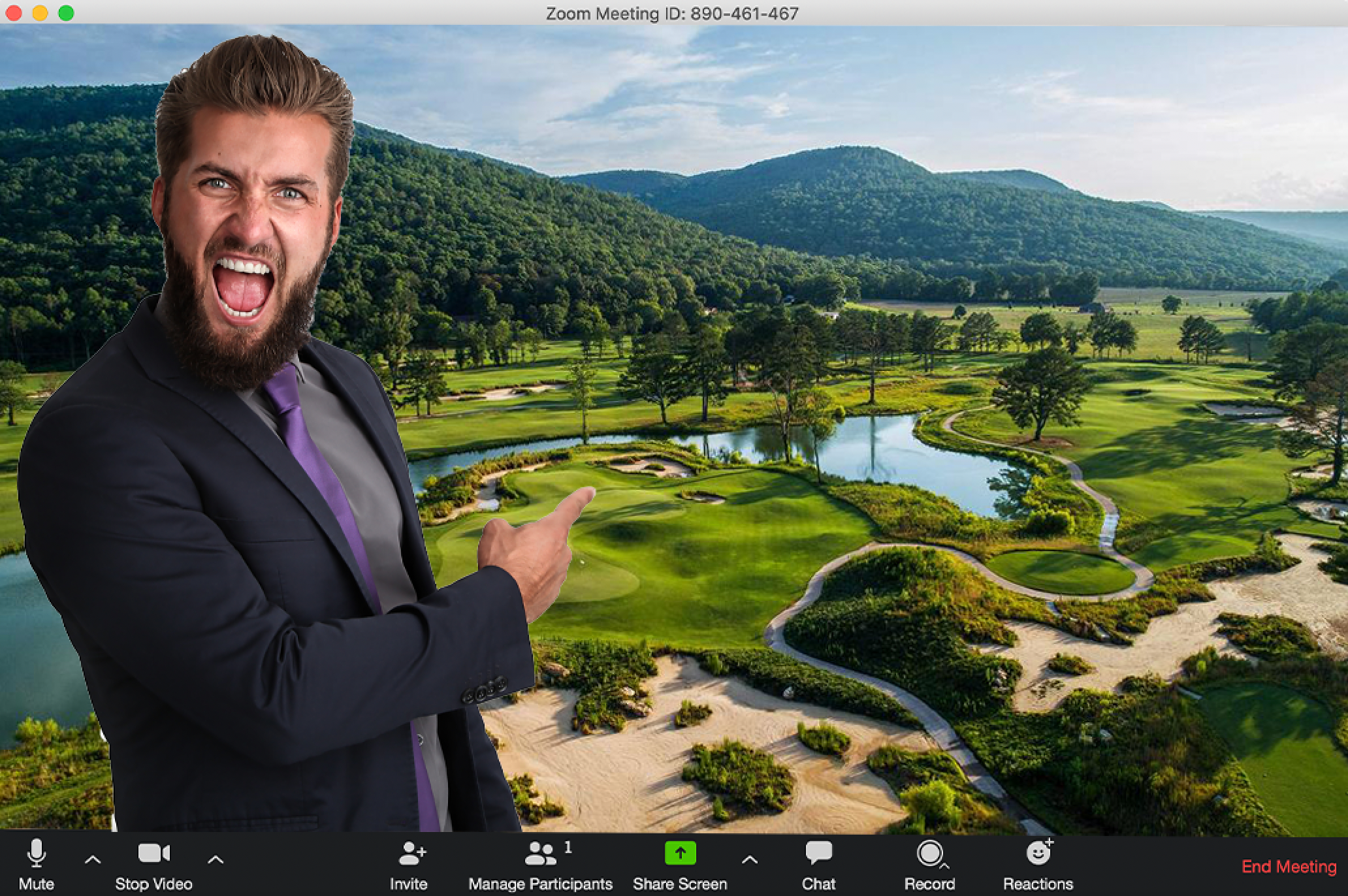Minimize the Zoom window with yellow button
Screen dimensions: 1348x896
(x=40, y=13)
